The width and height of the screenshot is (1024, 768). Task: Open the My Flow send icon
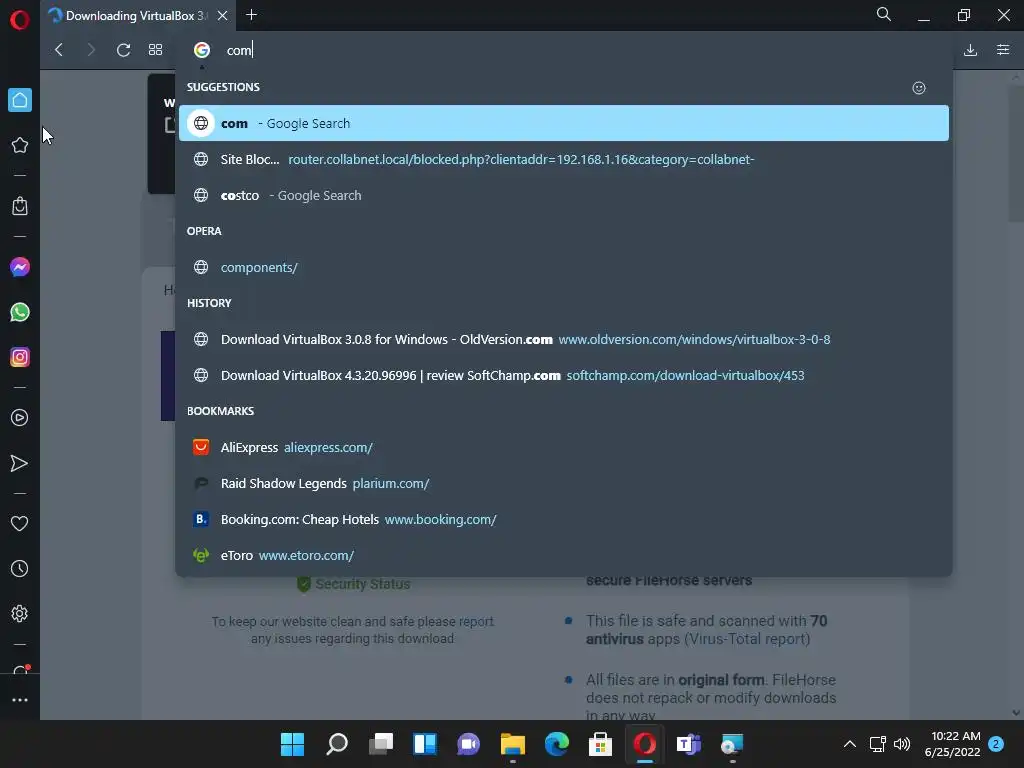tap(20, 463)
